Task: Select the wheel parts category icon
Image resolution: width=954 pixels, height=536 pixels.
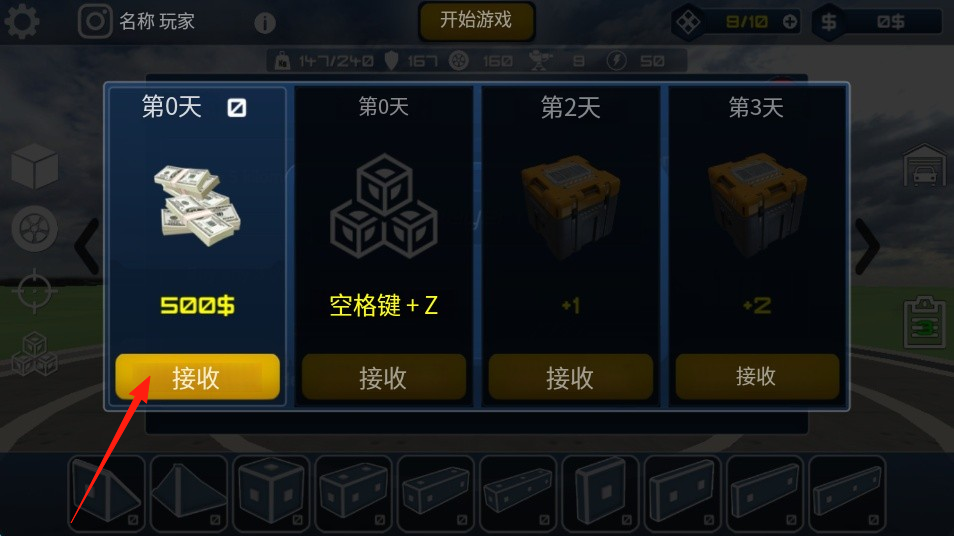Action: point(35,229)
